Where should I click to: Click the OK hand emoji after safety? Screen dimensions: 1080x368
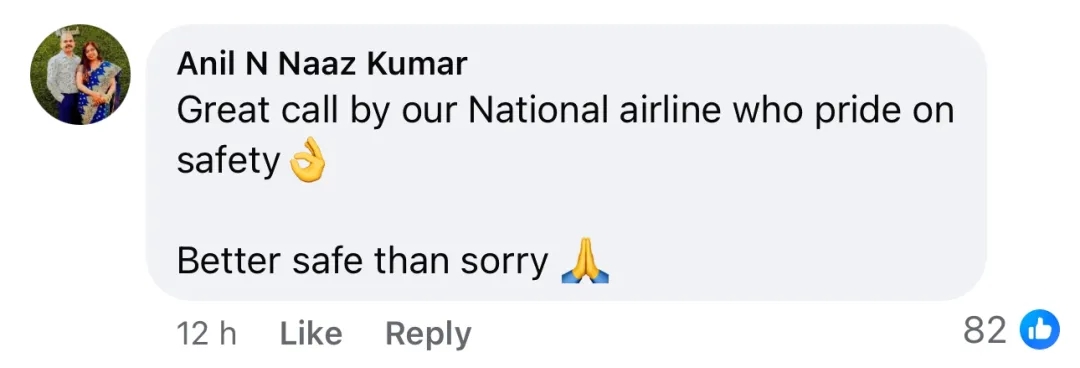[307, 163]
